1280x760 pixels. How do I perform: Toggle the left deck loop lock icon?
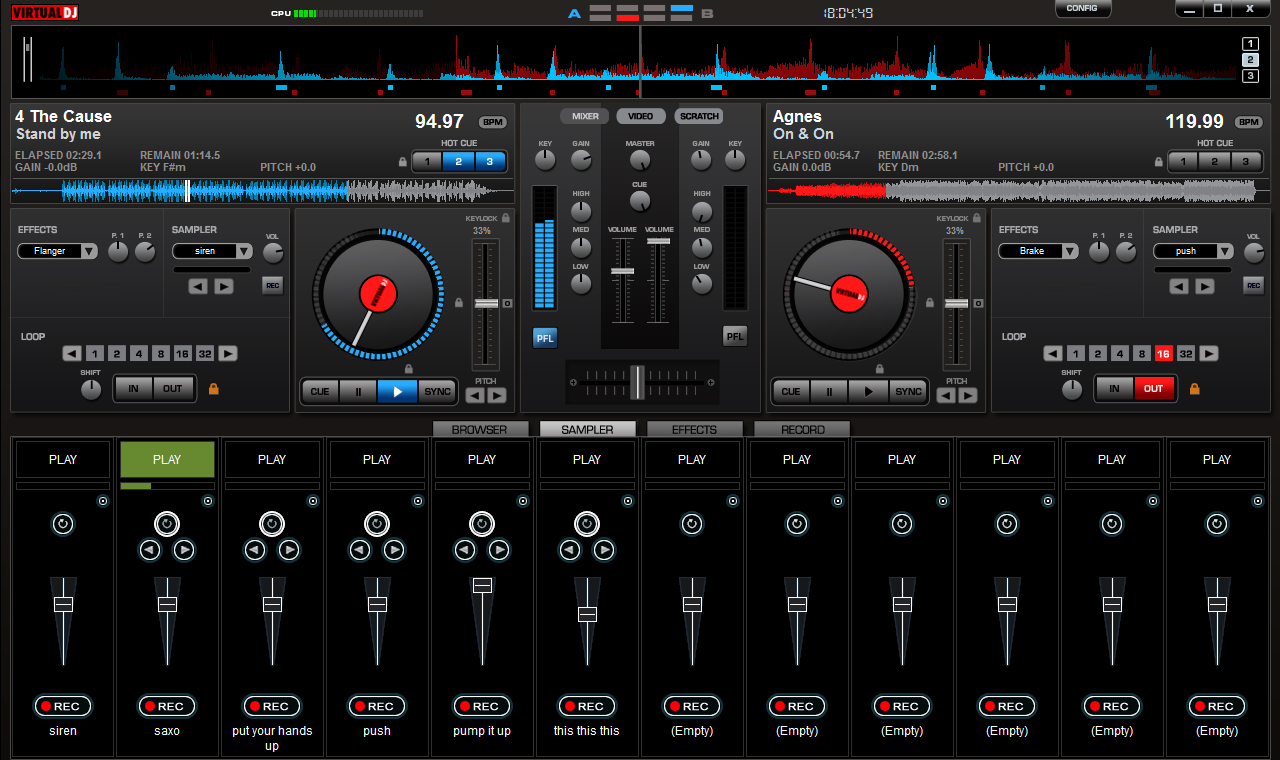pyautogui.click(x=213, y=388)
